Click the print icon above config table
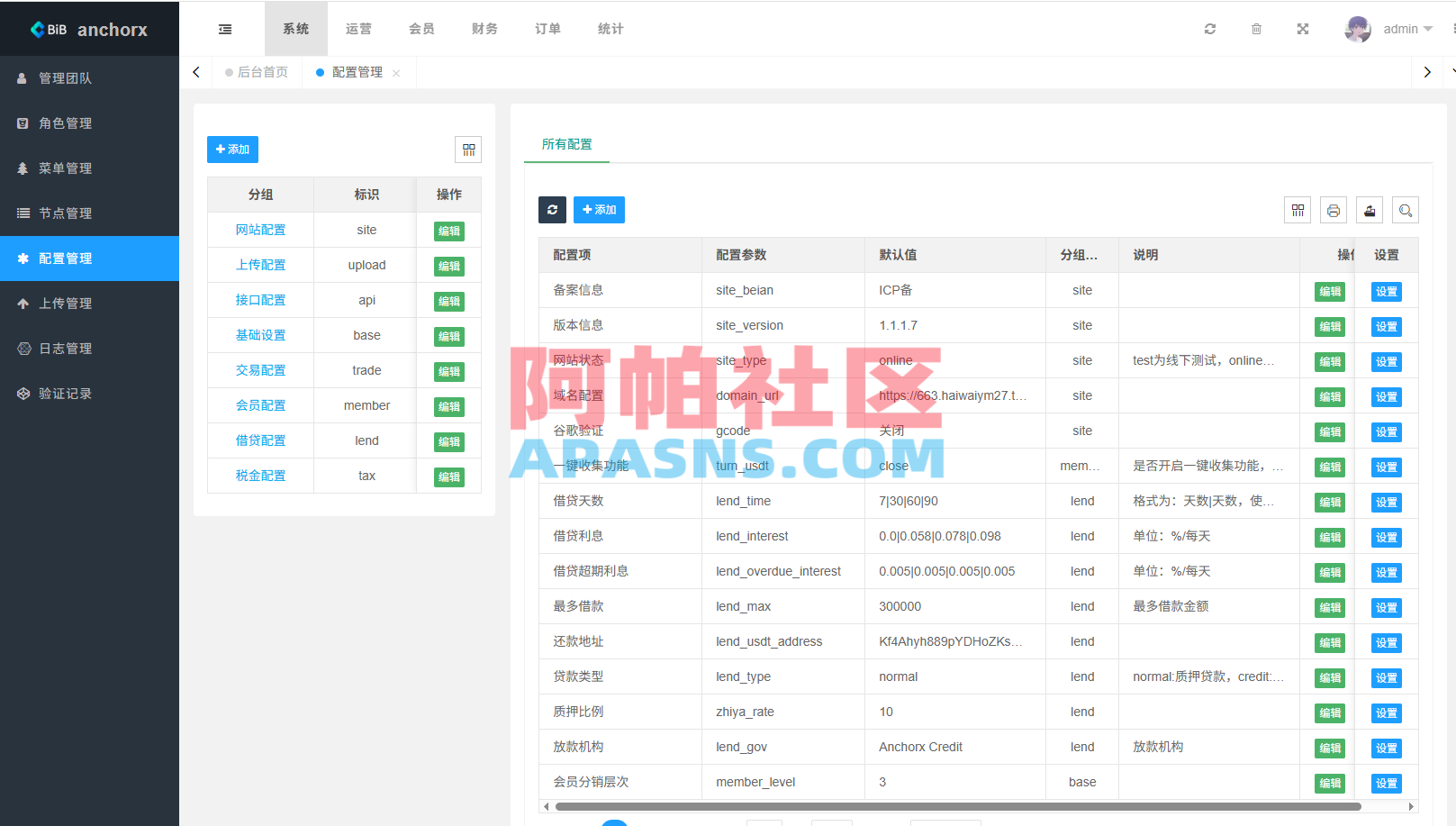This screenshot has width=1456, height=826. pyautogui.click(x=1334, y=210)
